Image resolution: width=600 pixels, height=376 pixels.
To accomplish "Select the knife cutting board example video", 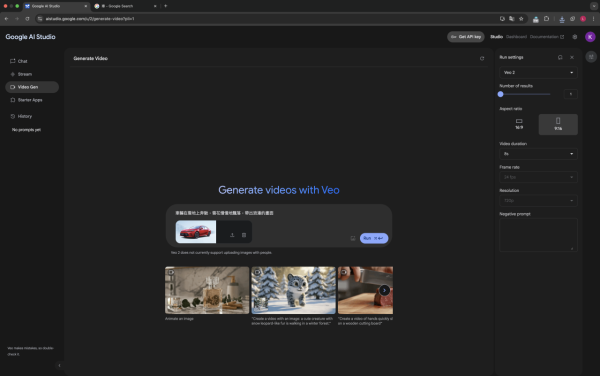I will [365, 290].
